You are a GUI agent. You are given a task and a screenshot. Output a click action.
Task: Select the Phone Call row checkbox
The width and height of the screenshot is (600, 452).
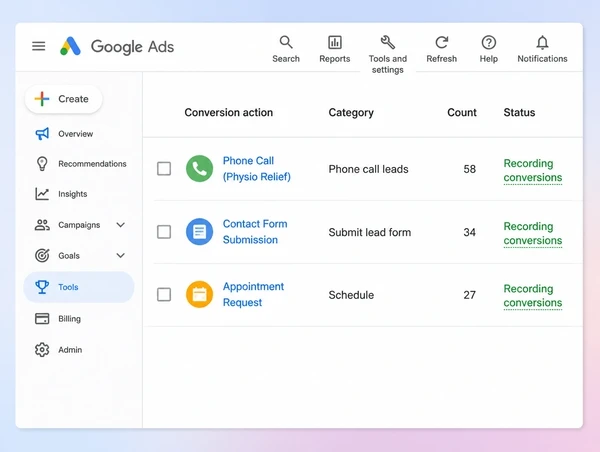(164, 168)
